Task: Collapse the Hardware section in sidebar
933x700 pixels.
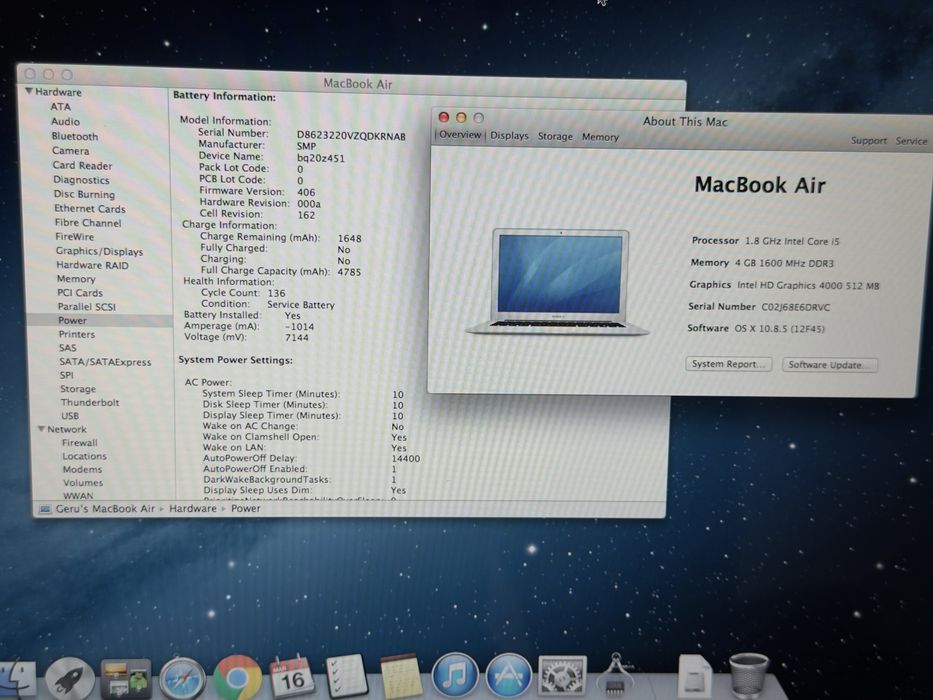Action: point(28,91)
